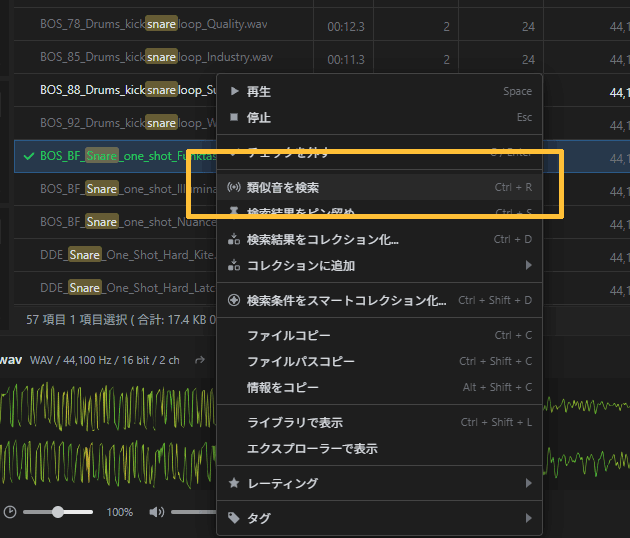This screenshot has height=538, width=630.
Task: Click the 再生 play triangle icon
Action: (234, 91)
